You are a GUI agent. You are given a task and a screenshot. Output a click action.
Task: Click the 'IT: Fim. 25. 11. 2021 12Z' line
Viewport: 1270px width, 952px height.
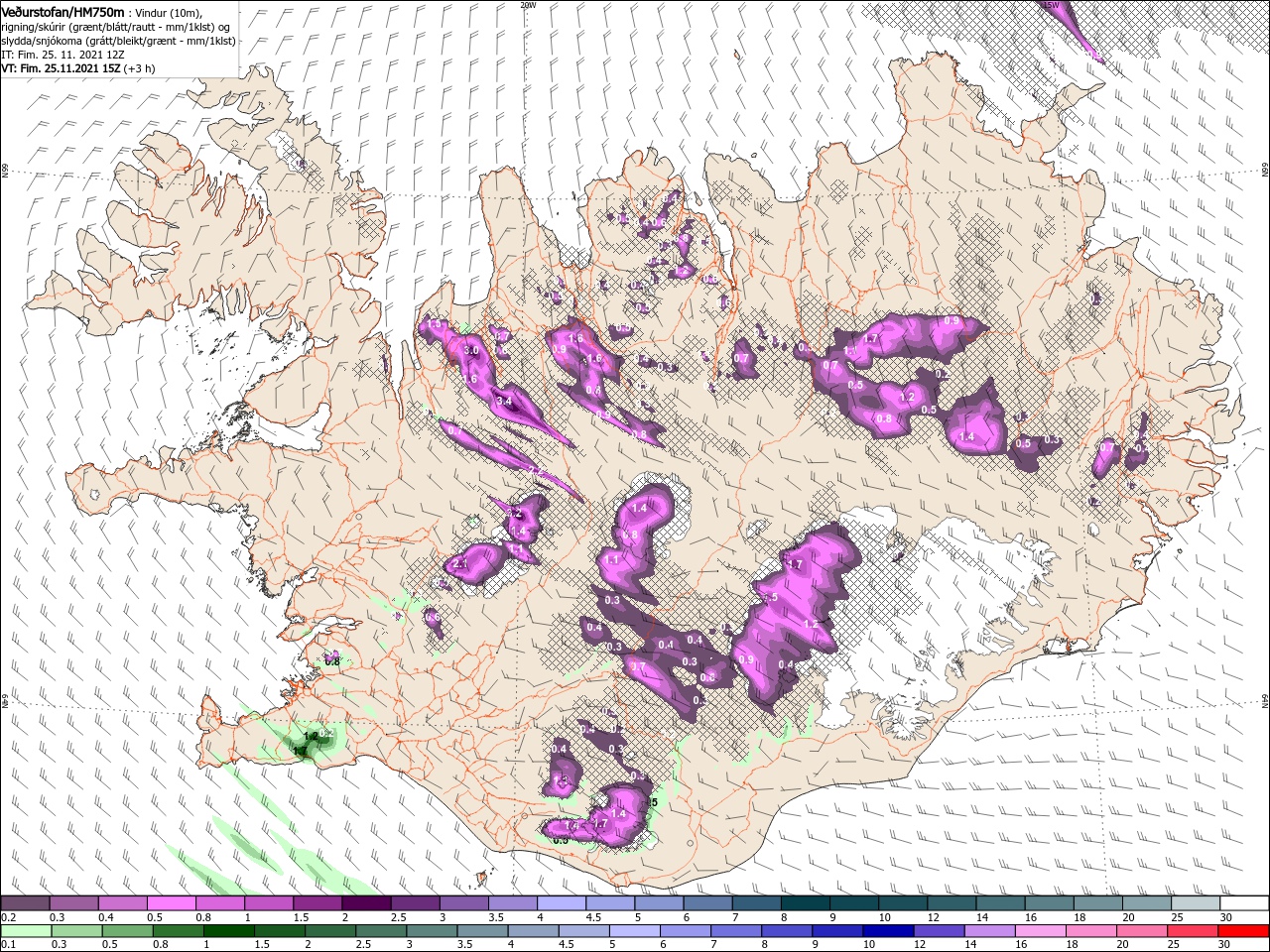pos(61,55)
